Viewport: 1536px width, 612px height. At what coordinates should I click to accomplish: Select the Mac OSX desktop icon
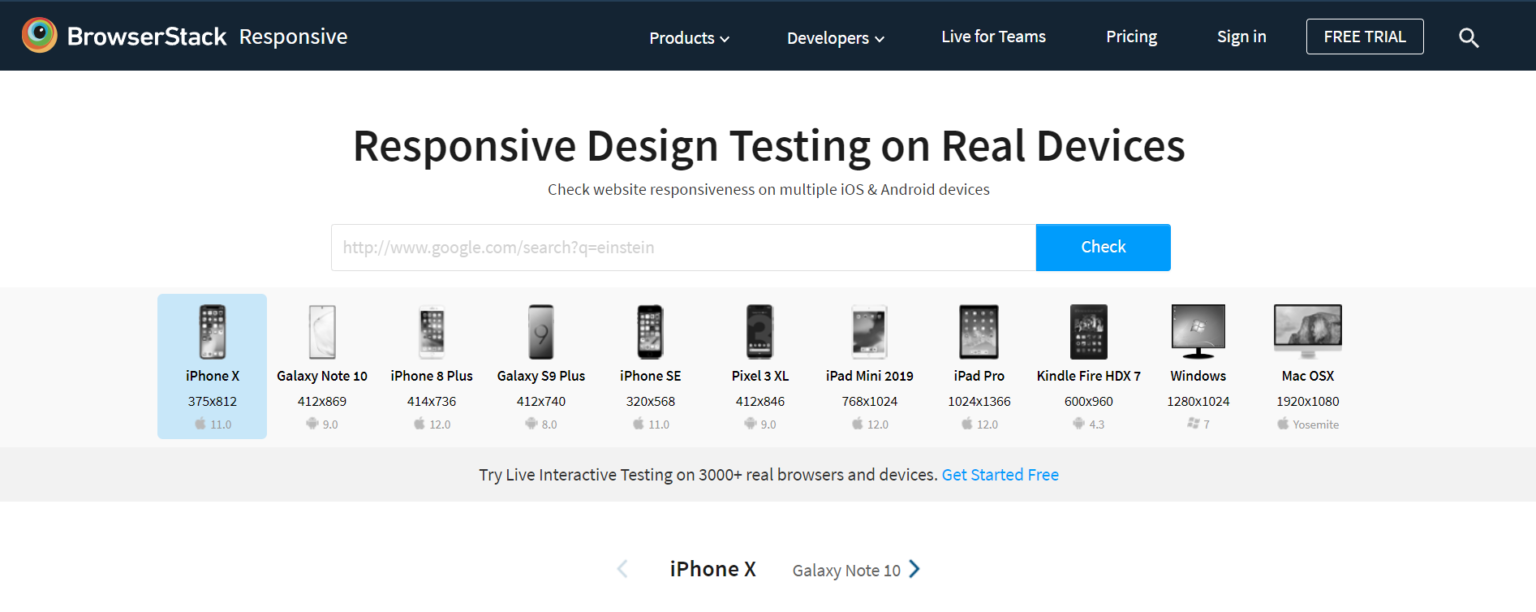click(1307, 332)
